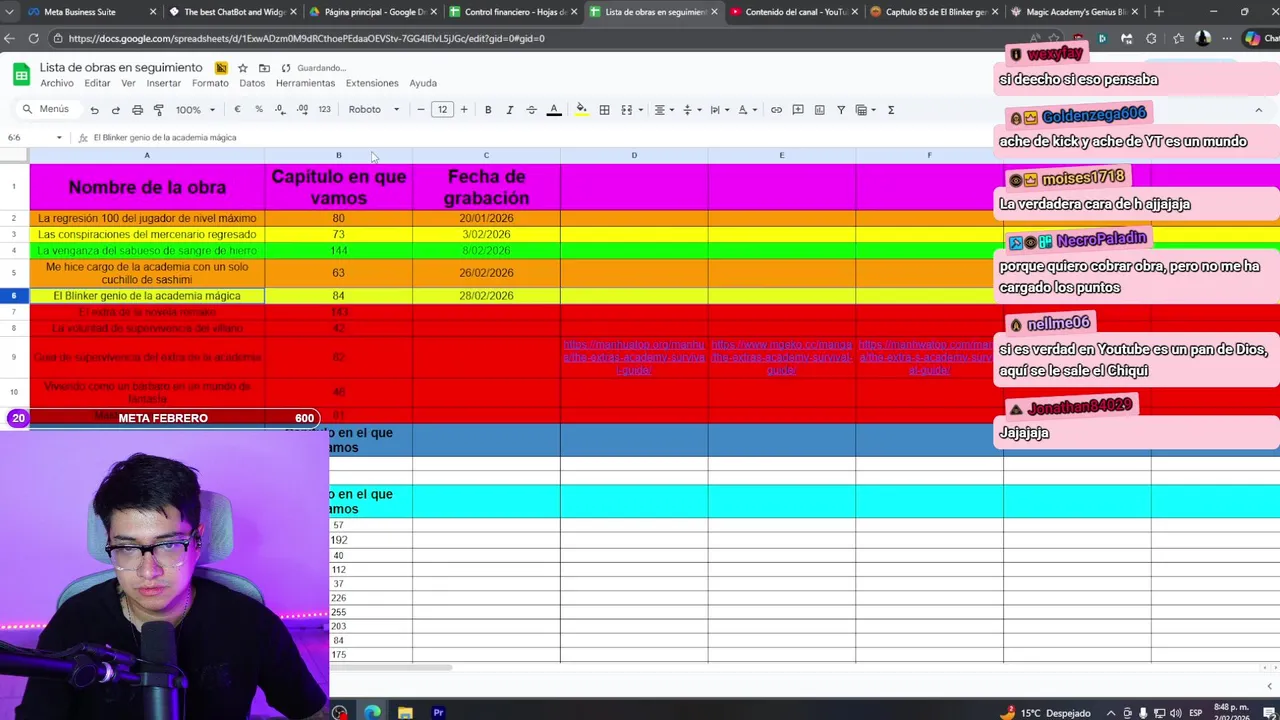Screen dimensions: 1280x720
Task: Select the 'Nombre de la obra' header cell
Action: tap(147, 187)
